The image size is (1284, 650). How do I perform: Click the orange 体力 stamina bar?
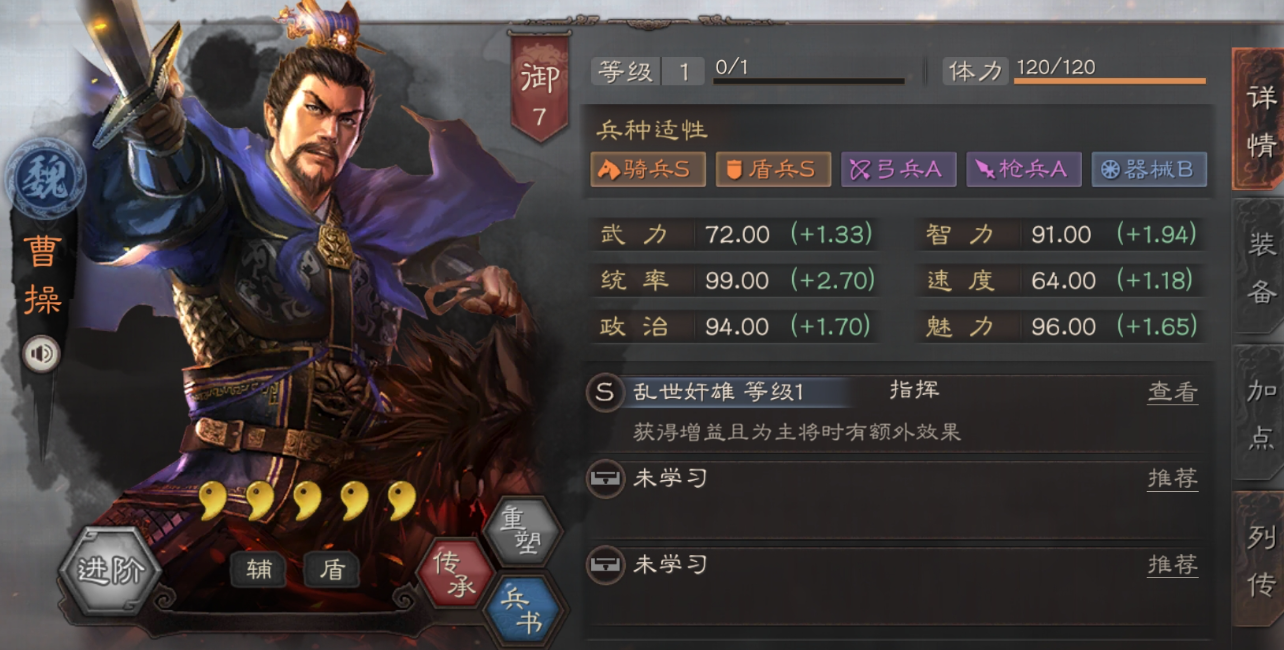coord(1109,81)
